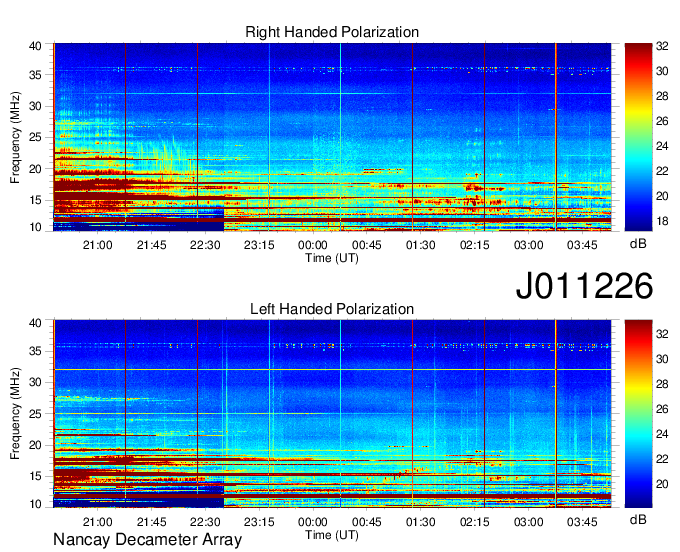Click the "Right Handed Polarization" plot title
The width and height of the screenshot is (680, 552).
pyautogui.click(x=332, y=32)
